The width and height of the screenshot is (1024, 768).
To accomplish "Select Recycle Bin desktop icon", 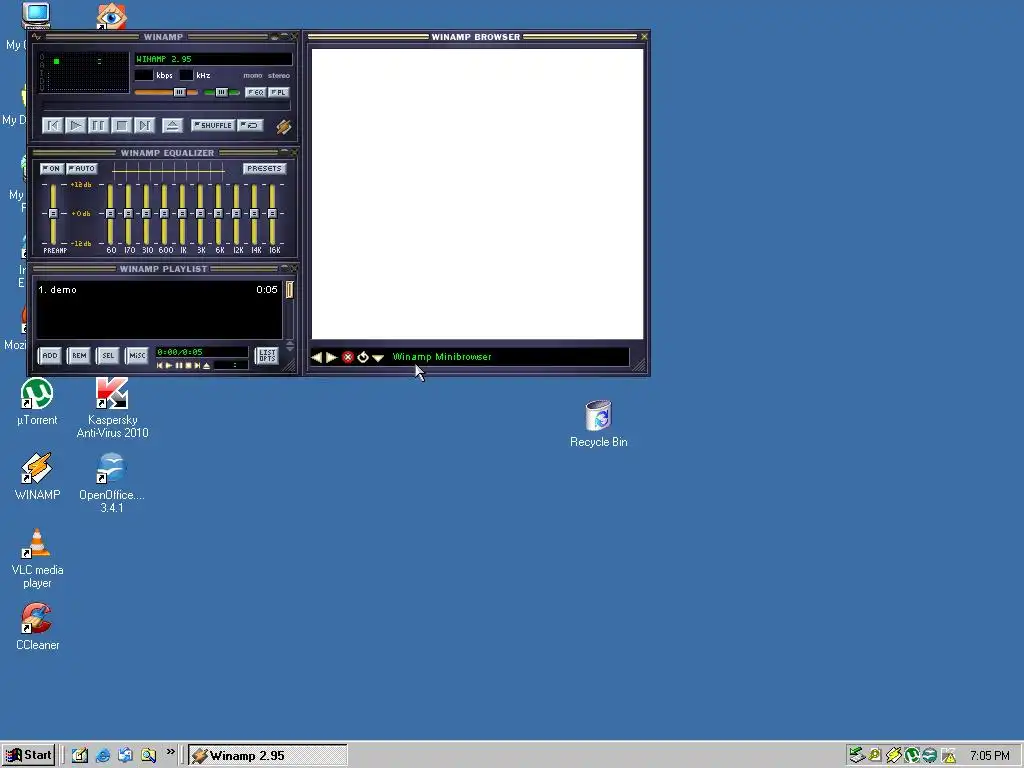I will point(598,424).
